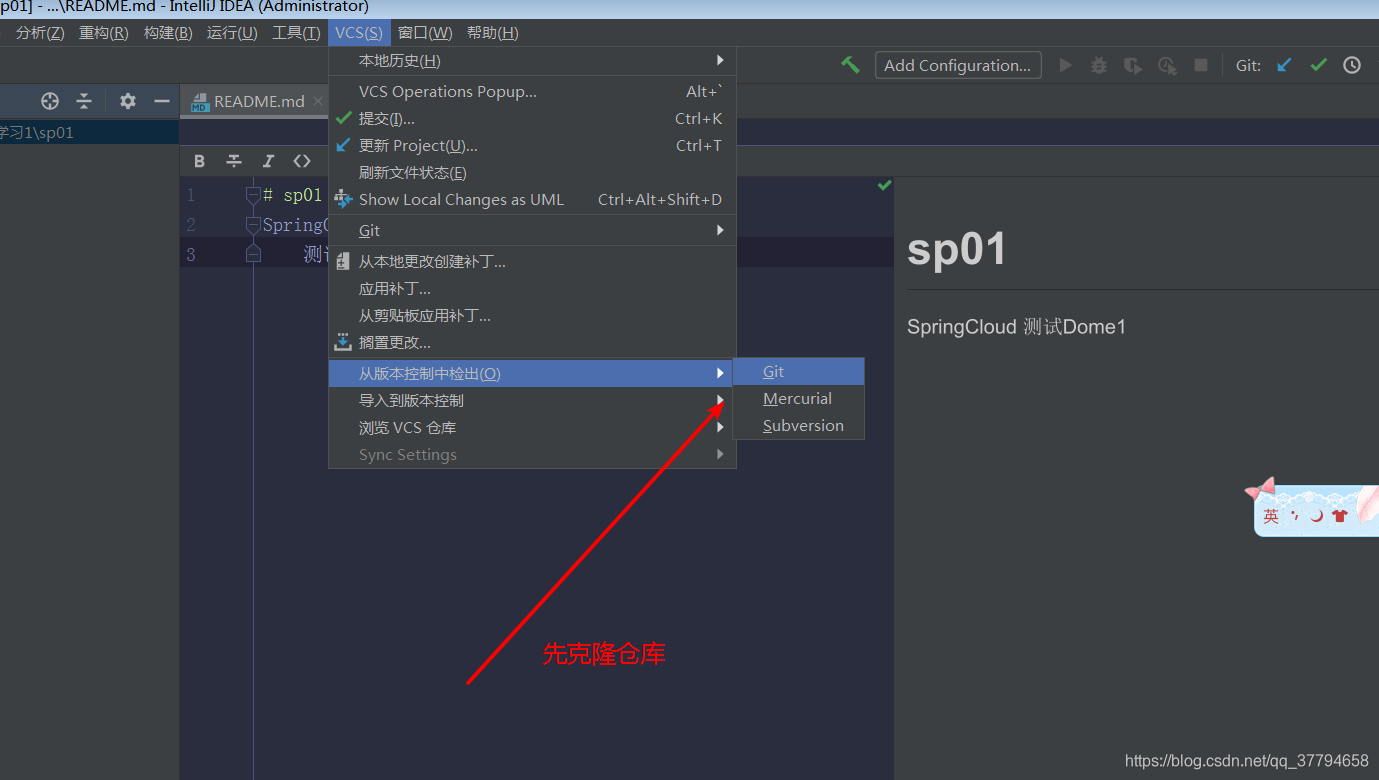Open the Git submenu in VCS menu
The width and height of the screenshot is (1379, 780).
click(533, 230)
